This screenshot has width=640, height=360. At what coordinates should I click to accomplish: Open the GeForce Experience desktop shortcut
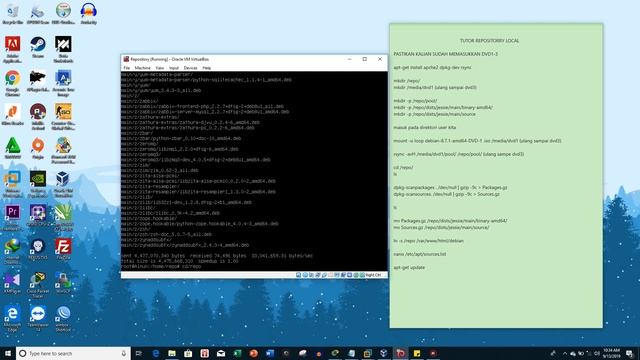tap(38, 184)
